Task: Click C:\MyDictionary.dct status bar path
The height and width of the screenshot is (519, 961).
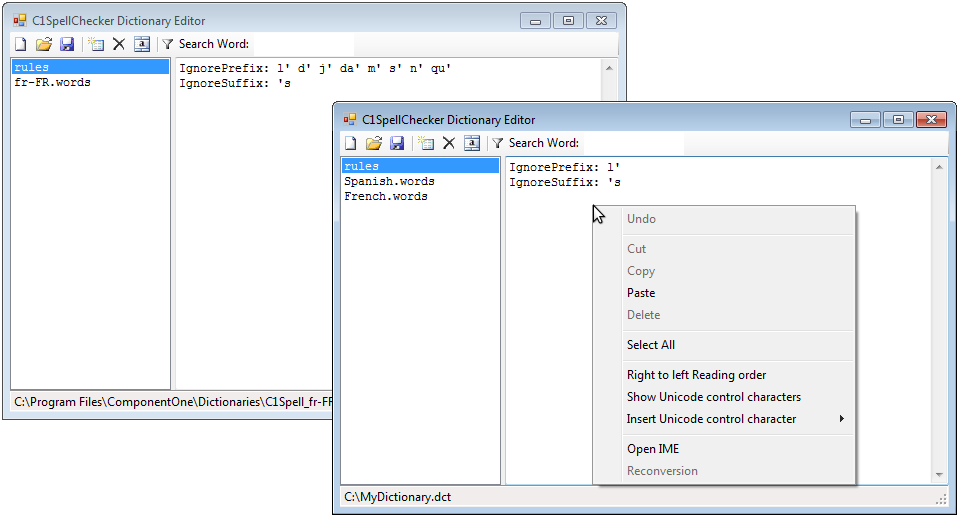Action: (397, 497)
